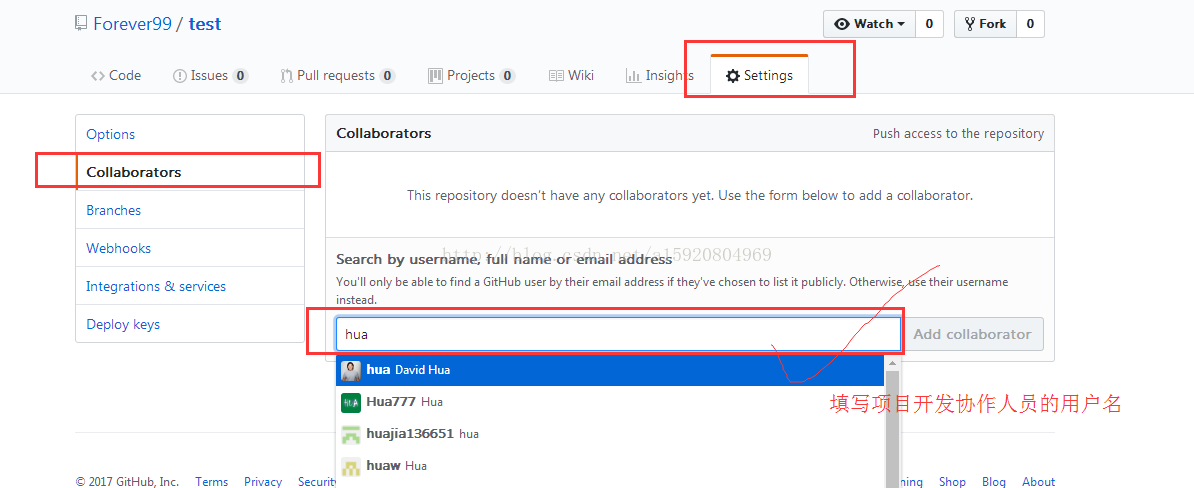This screenshot has width=1194, height=488.
Task: Click the repository book icon
Action: [x=81, y=24]
